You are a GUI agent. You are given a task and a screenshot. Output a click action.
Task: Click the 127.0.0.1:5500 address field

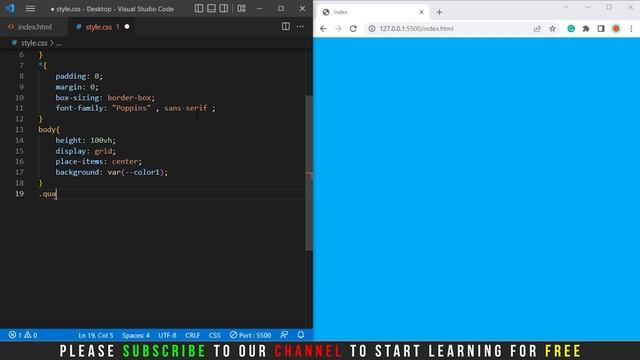click(416, 29)
